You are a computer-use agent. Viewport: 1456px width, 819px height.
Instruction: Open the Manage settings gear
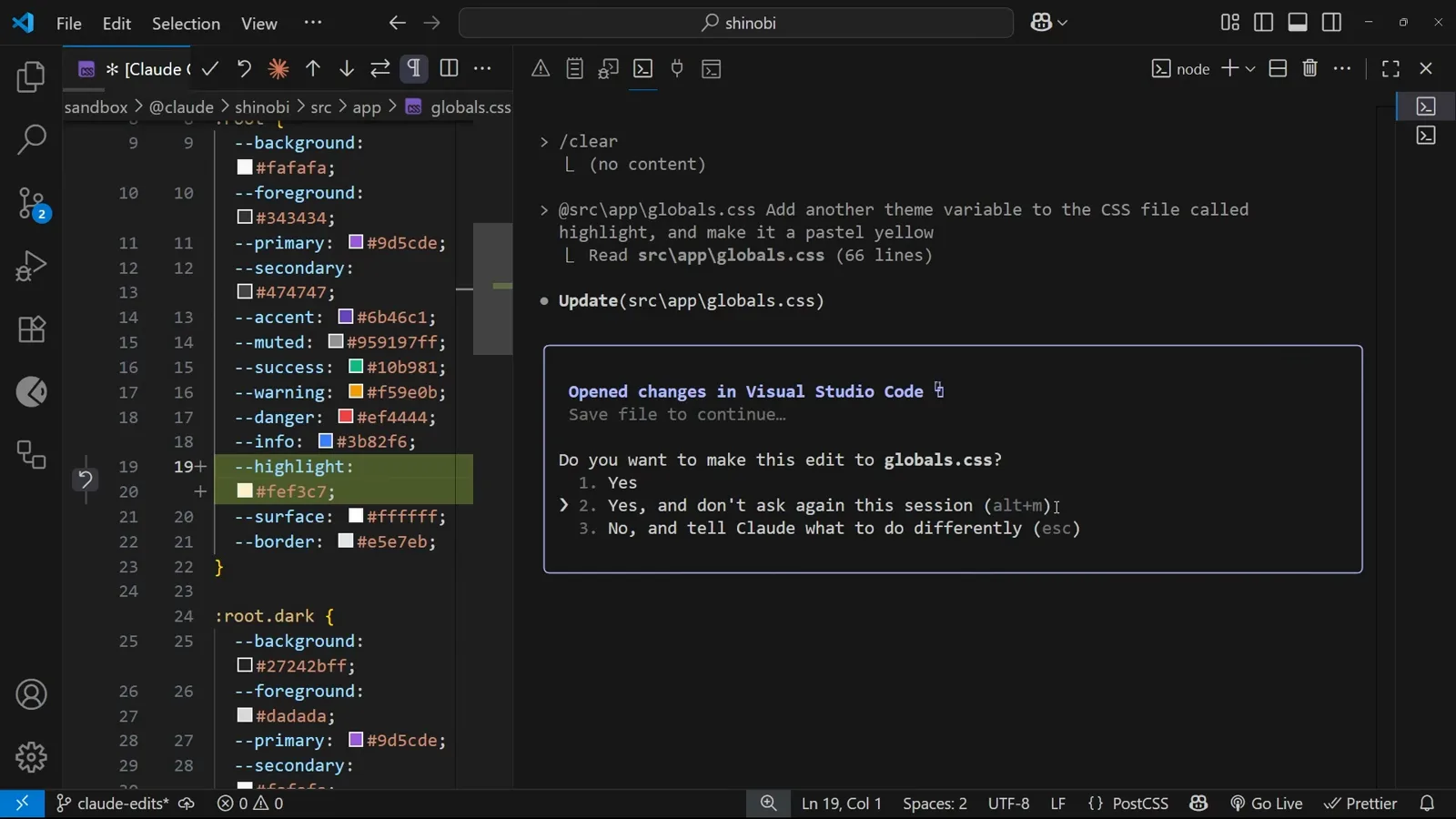click(x=31, y=757)
